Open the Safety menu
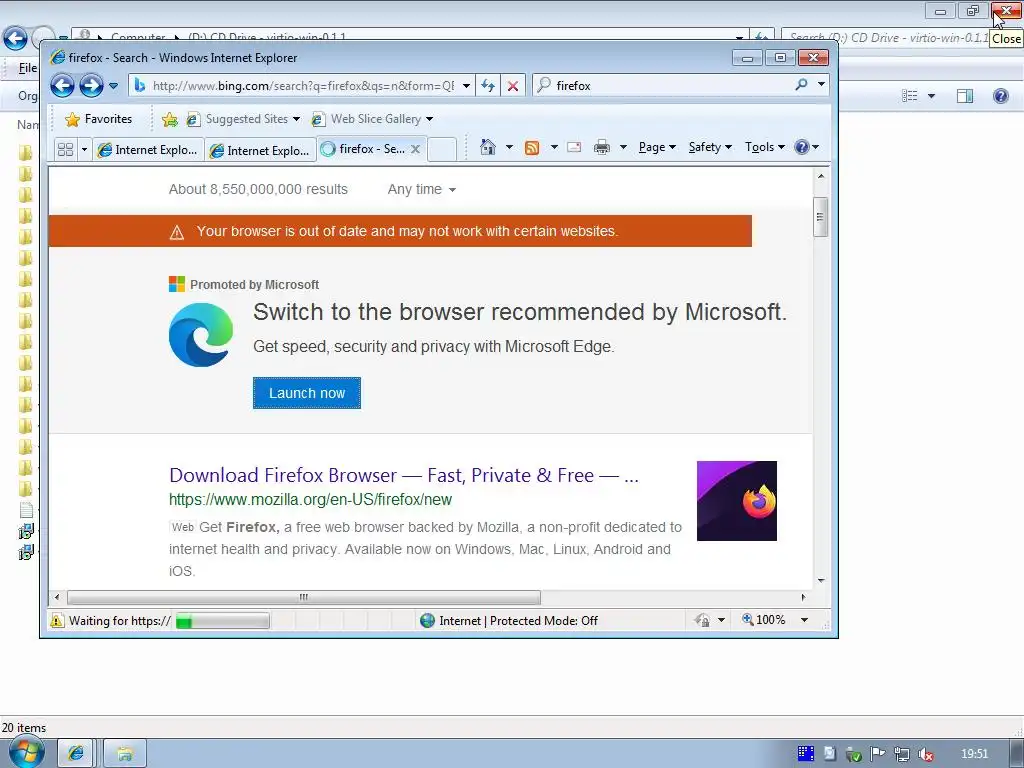 click(710, 147)
